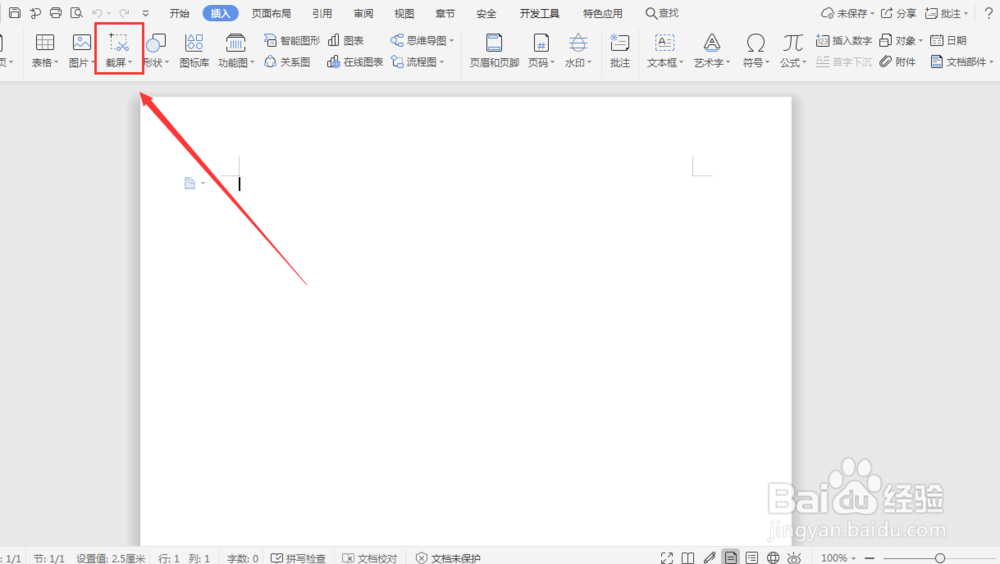This screenshot has height=564, width=1000.
Task: Go to the 审阅 tab
Action: [x=364, y=13]
